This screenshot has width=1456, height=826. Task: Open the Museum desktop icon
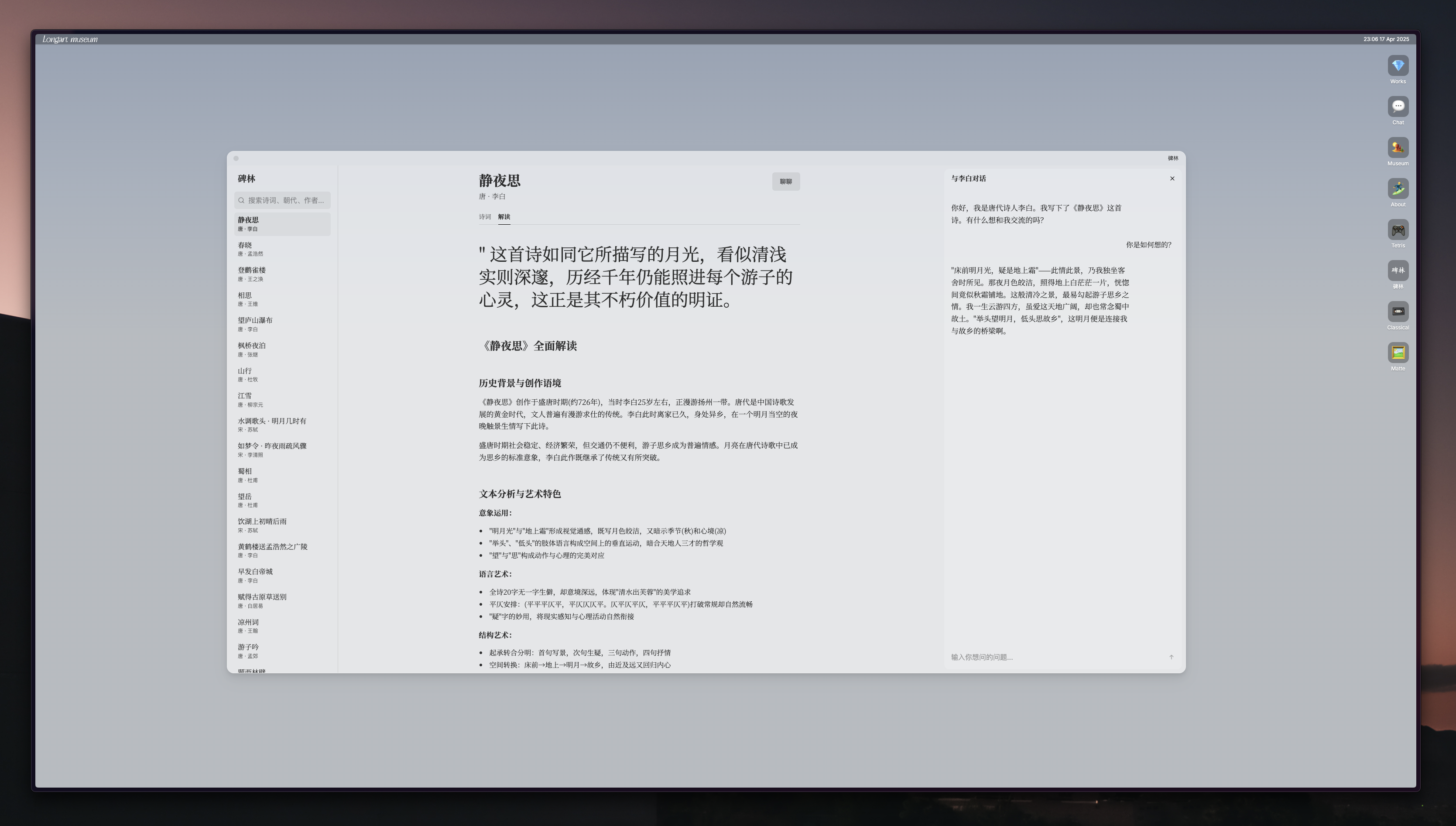click(x=1397, y=148)
